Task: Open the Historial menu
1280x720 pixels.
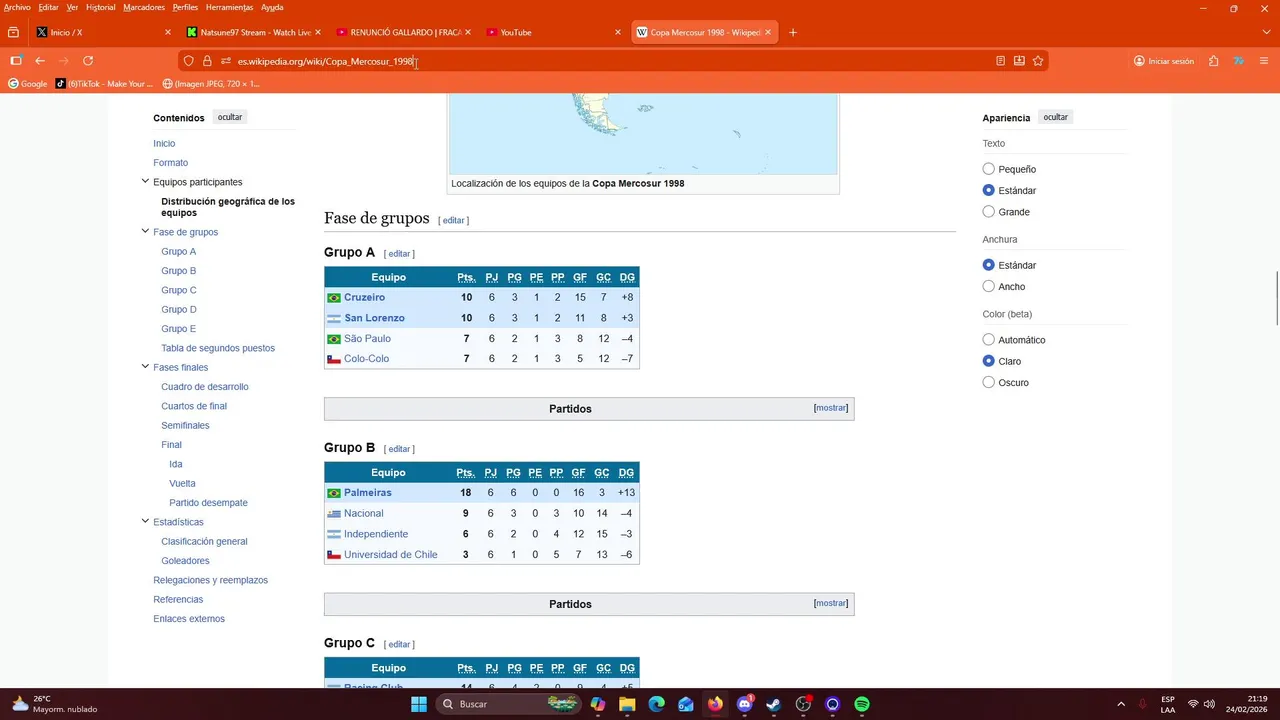Action: (100, 7)
